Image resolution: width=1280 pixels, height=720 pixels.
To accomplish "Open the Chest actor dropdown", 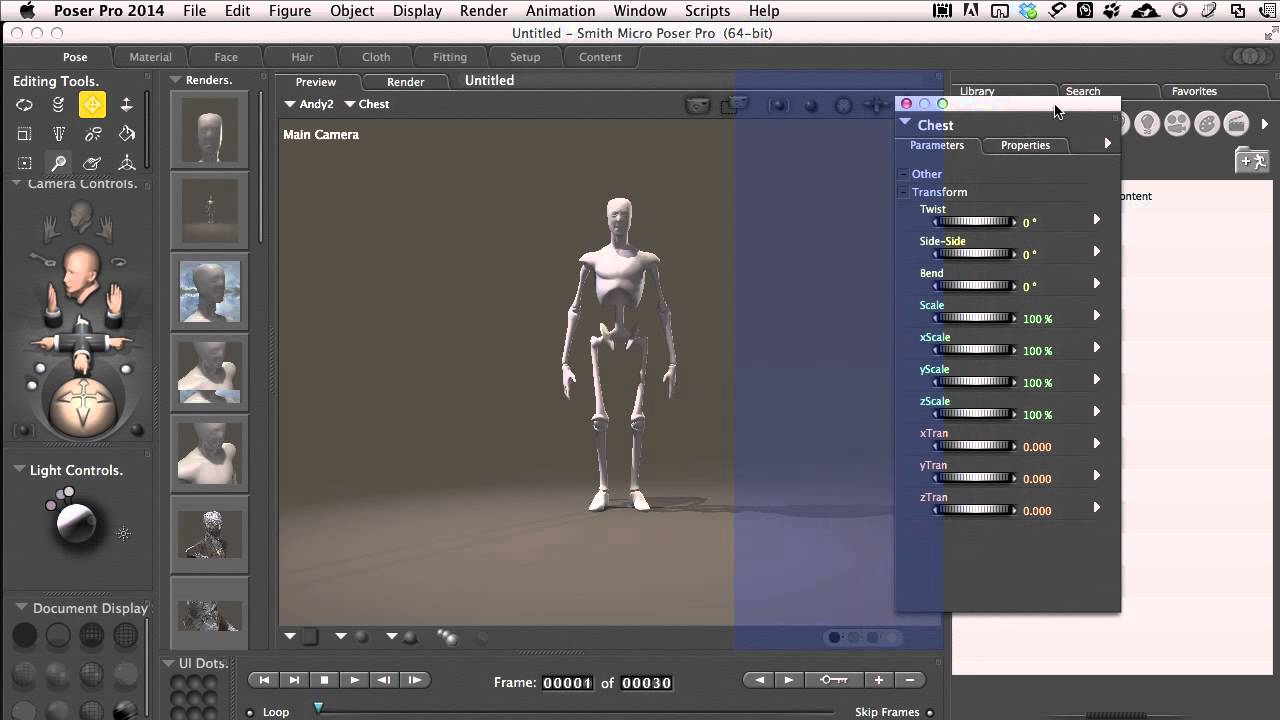I will (367, 104).
